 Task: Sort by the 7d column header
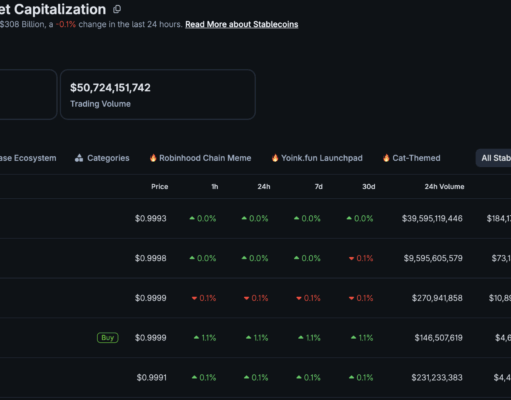coord(319,187)
